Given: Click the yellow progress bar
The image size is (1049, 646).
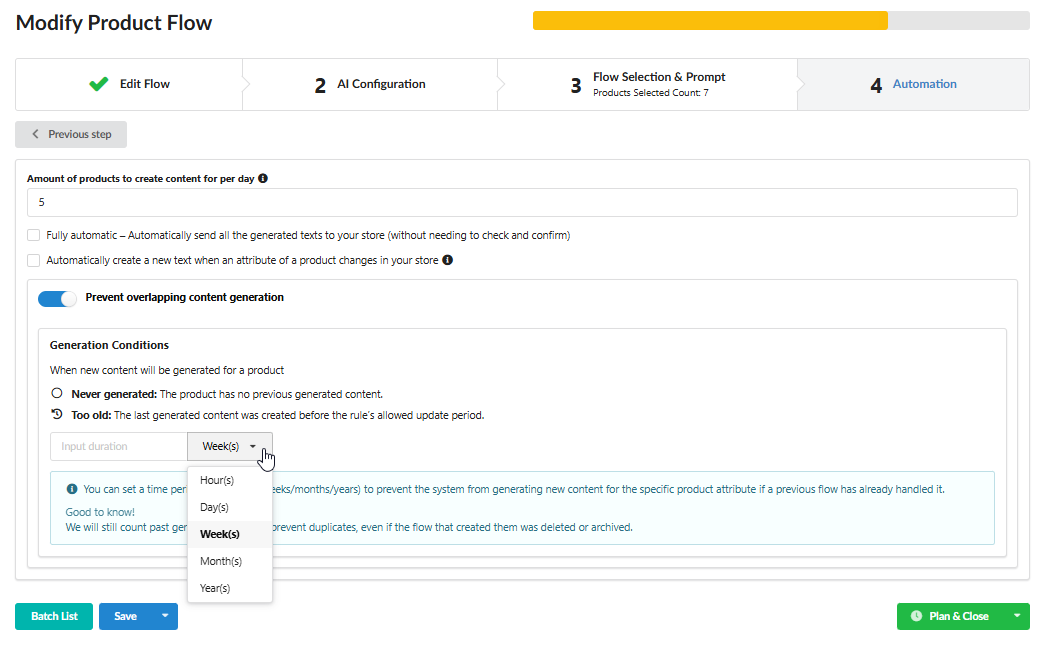Looking at the screenshot, I should click(x=709, y=21).
